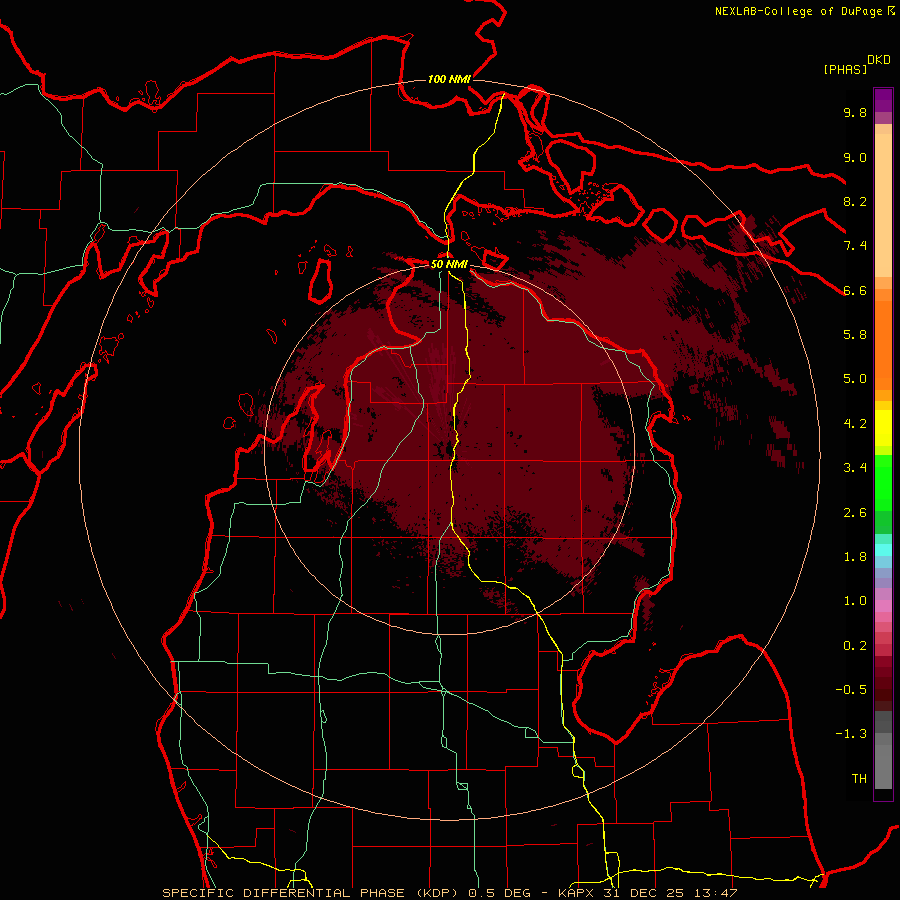Click the 8.2 scale value

[x=855, y=201]
